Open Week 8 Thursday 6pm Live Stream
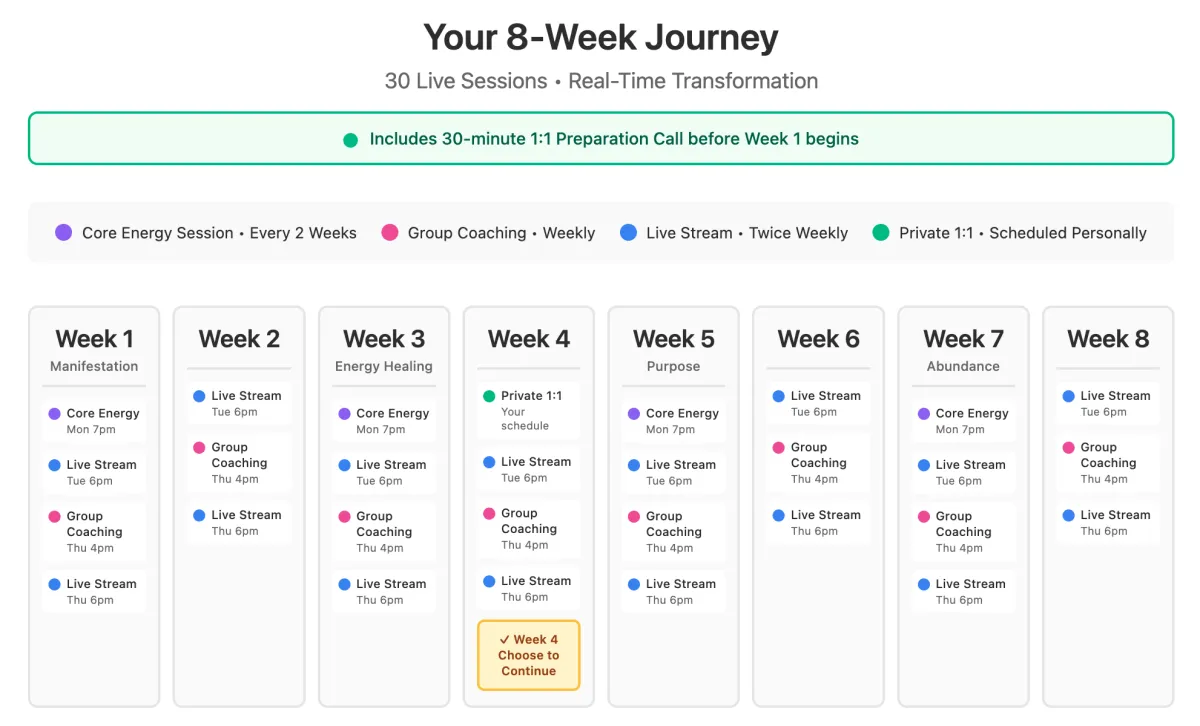 pyautogui.click(x=1108, y=523)
